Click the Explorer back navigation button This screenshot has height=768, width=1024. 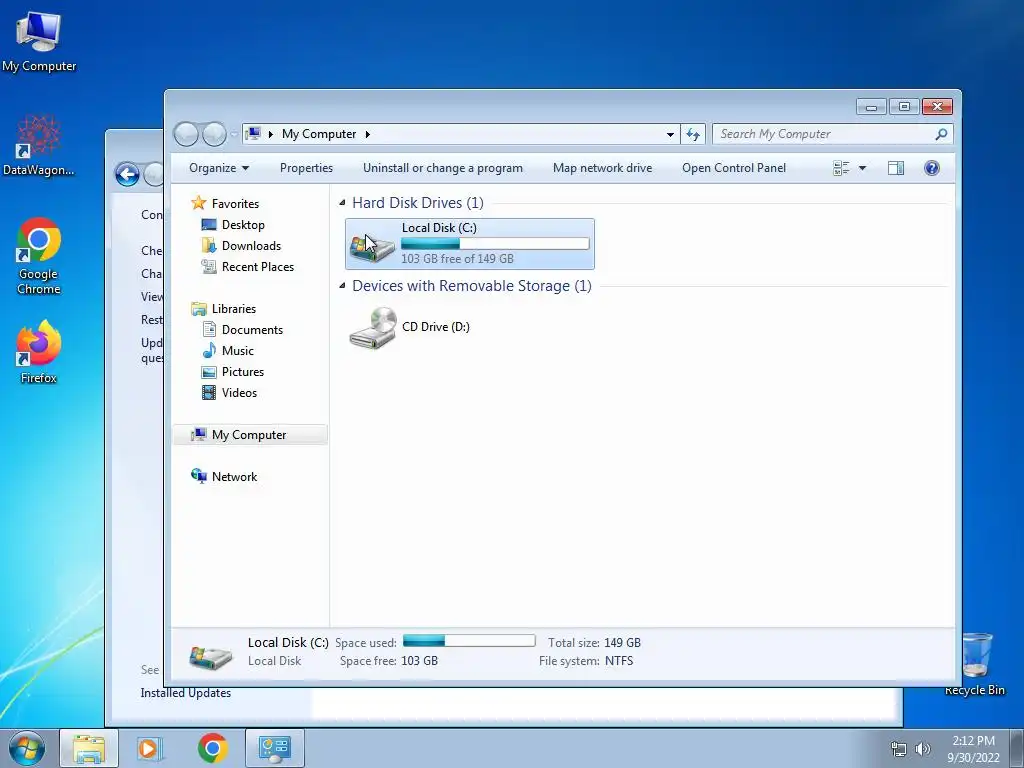(x=186, y=134)
